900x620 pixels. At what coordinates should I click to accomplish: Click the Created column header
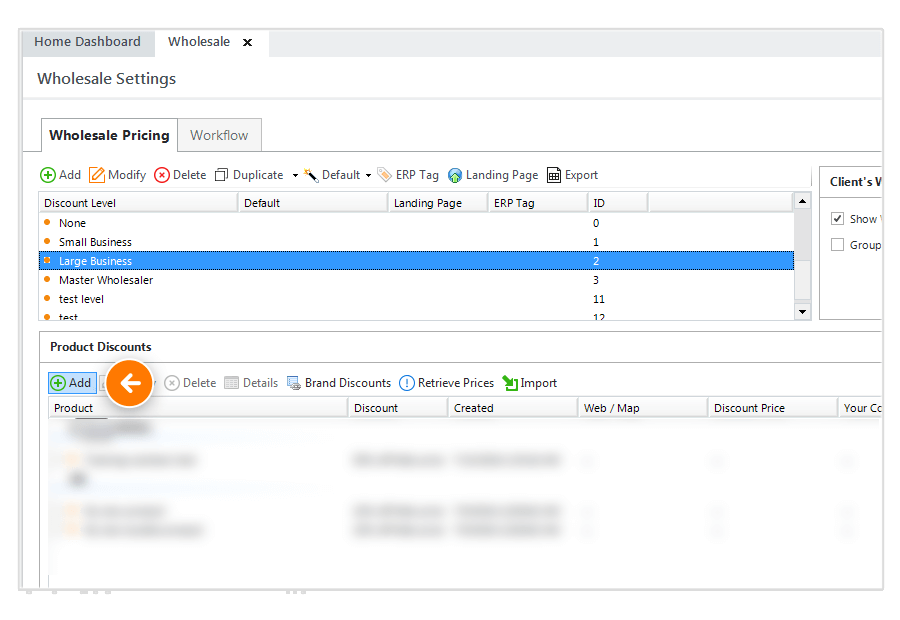[513, 408]
